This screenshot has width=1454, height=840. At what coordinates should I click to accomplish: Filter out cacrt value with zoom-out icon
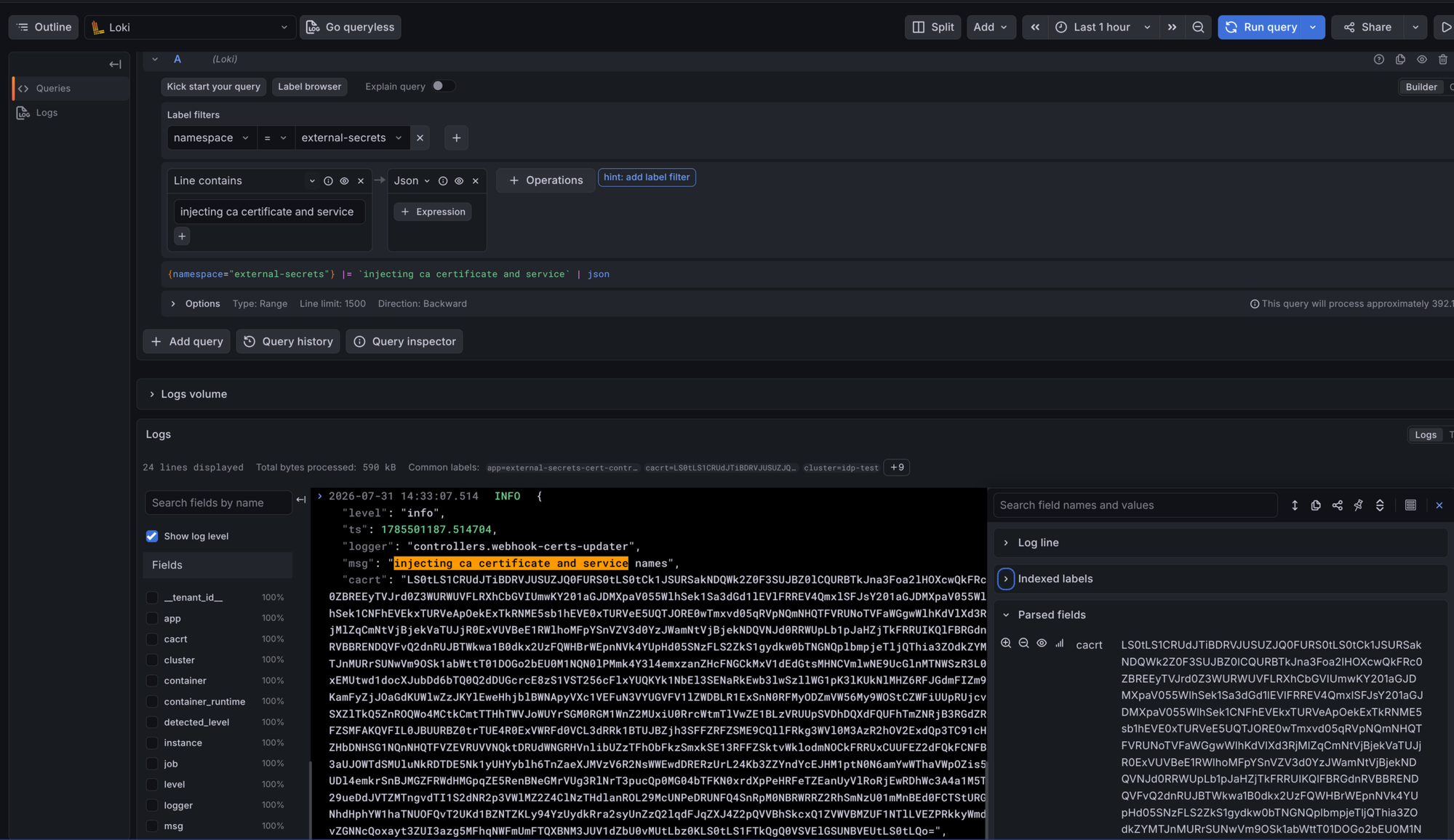1023,644
